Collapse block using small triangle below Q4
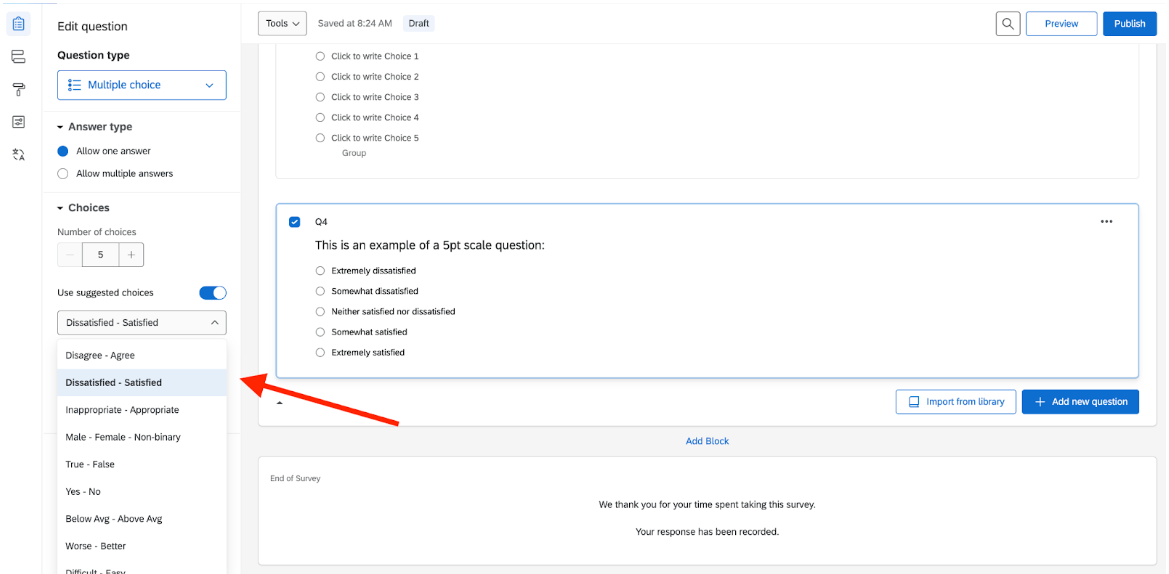The image size is (1169, 574). 280,403
